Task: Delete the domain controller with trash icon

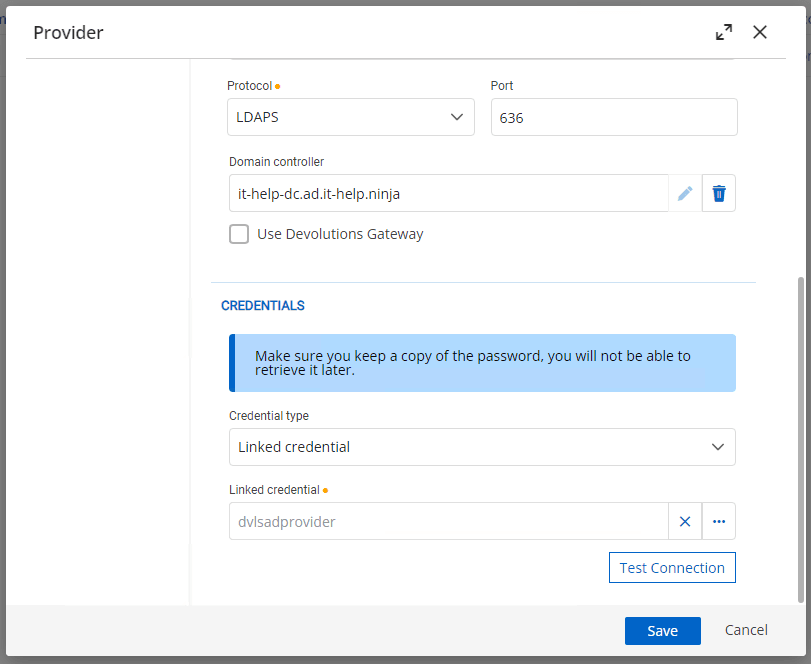Action: pos(718,193)
